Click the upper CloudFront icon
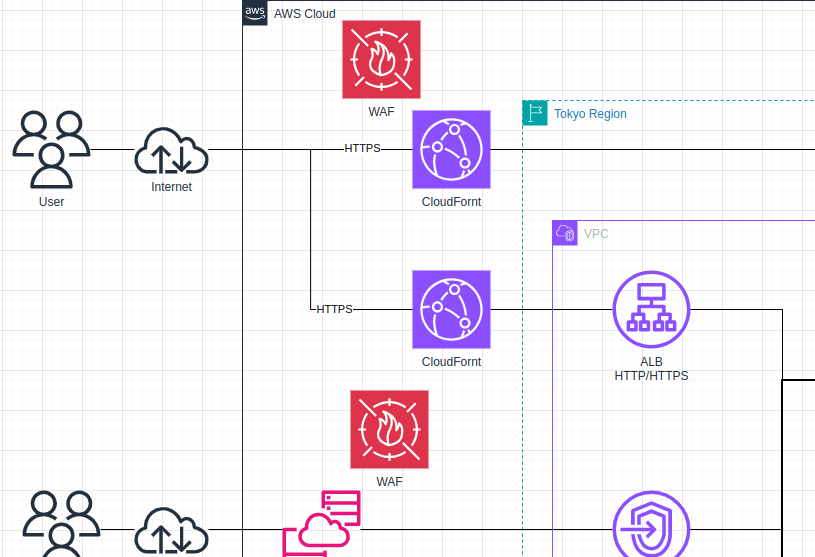 pyautogui.click(x=451, y=149)
